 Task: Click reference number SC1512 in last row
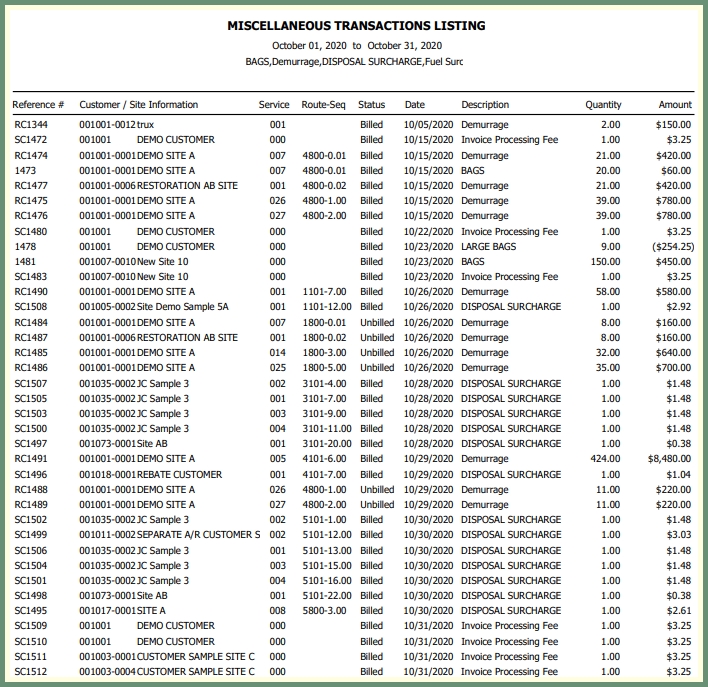point(31,672)
